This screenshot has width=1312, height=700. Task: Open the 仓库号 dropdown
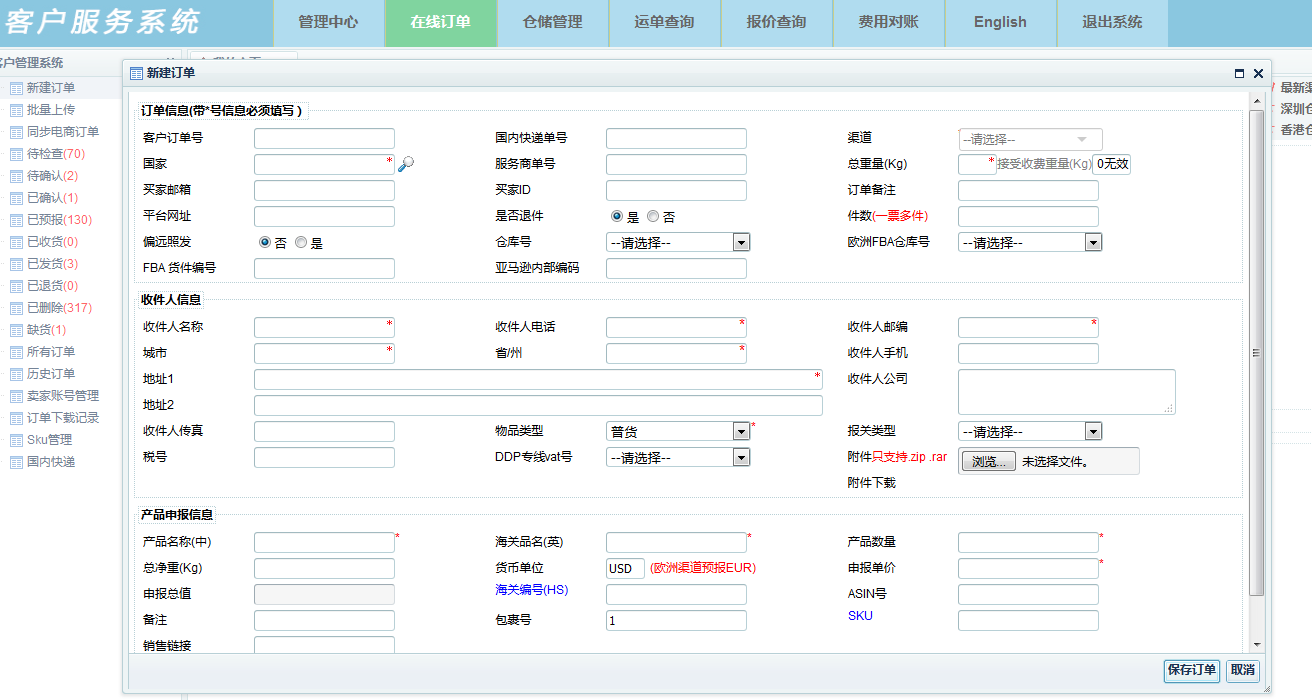pyautogui.click(x=741, y=242)
